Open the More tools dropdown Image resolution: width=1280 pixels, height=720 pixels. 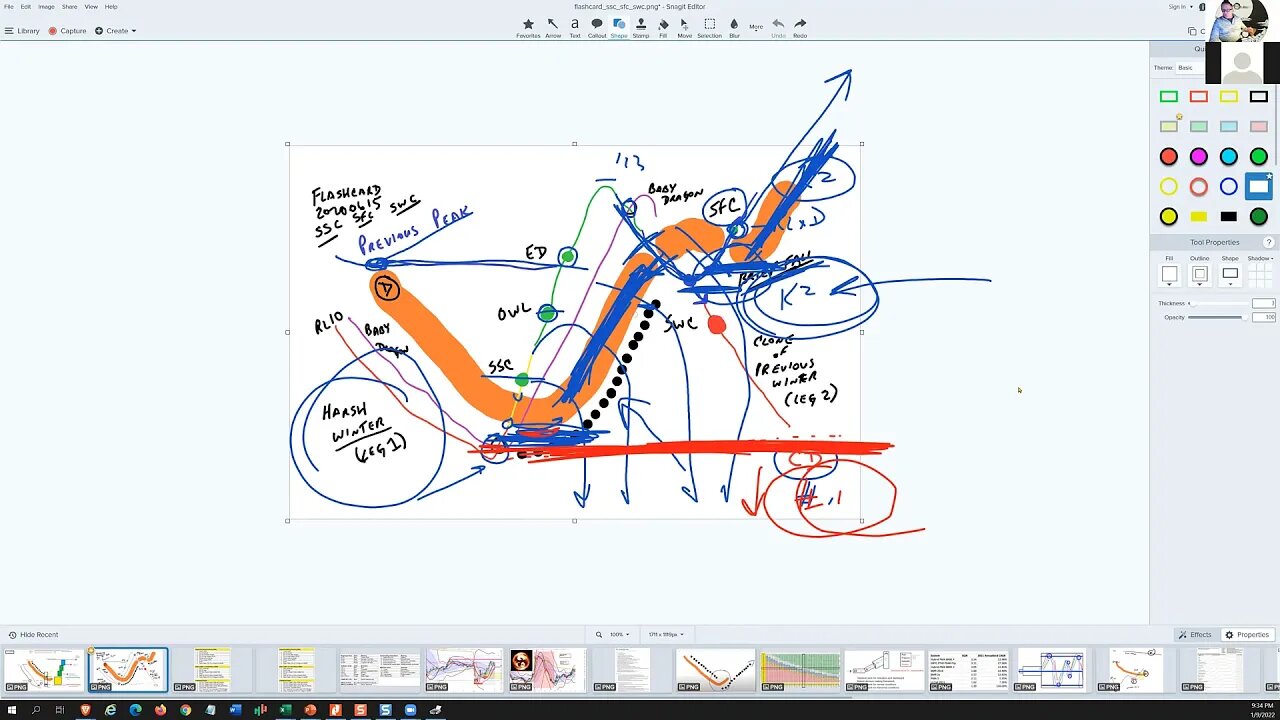756,27
